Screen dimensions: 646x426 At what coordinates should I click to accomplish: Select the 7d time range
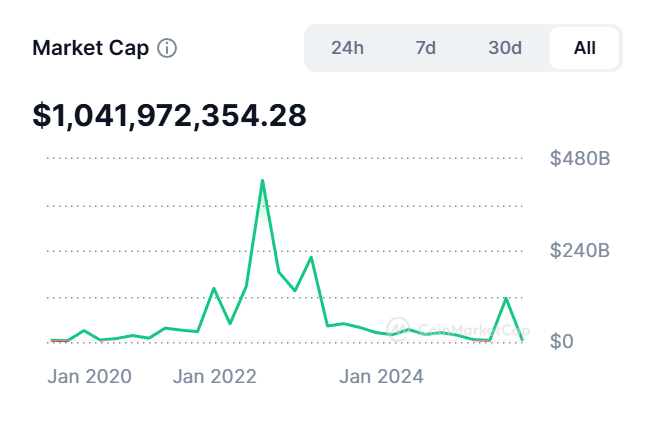click(x=426, y=48)
